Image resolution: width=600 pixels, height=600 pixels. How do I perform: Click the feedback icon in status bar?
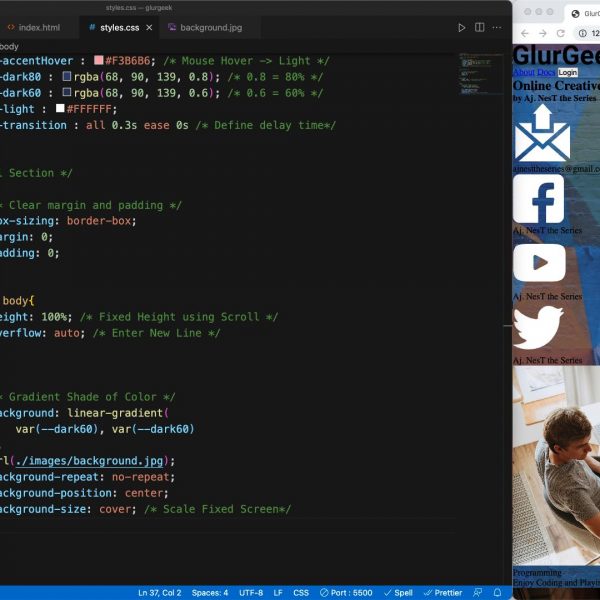coord(477,592)
